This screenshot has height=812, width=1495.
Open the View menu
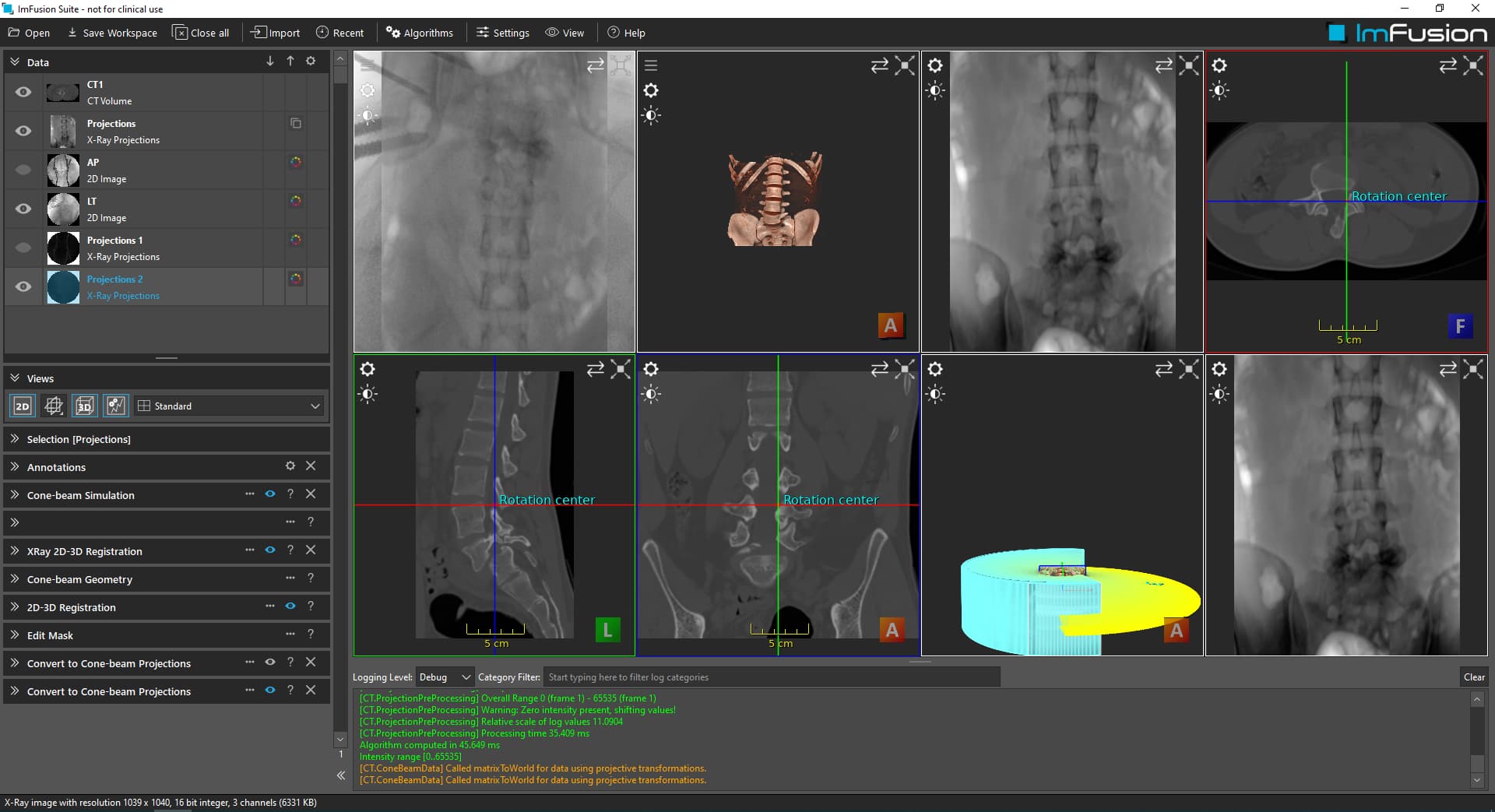565,33
